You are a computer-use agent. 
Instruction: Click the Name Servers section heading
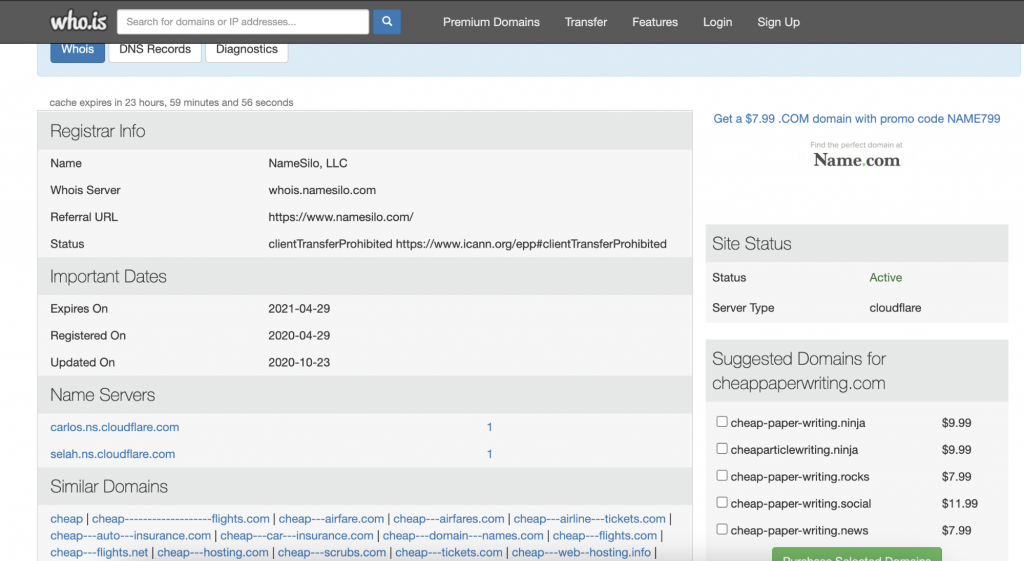(x=103, y=395)
